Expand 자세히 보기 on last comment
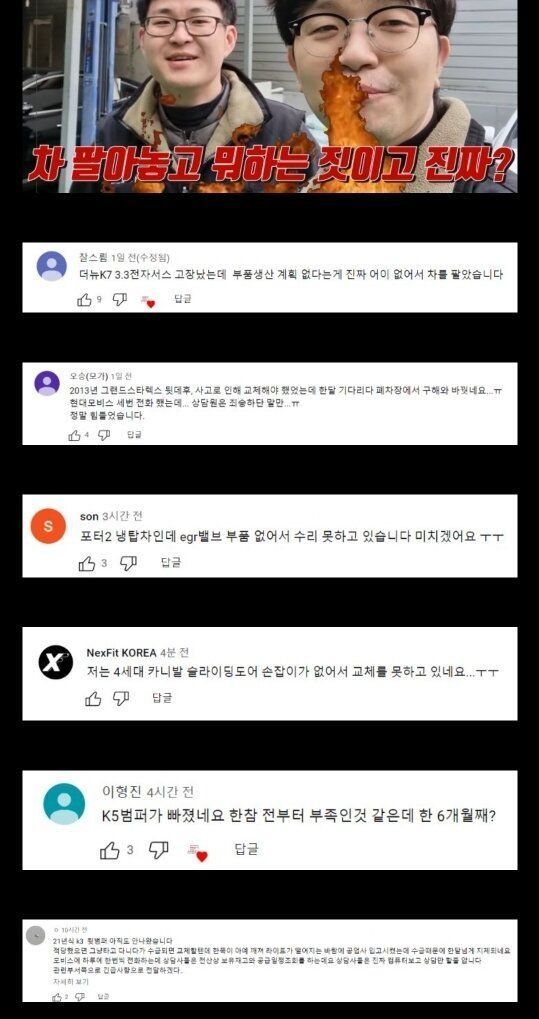 (64, 981)
